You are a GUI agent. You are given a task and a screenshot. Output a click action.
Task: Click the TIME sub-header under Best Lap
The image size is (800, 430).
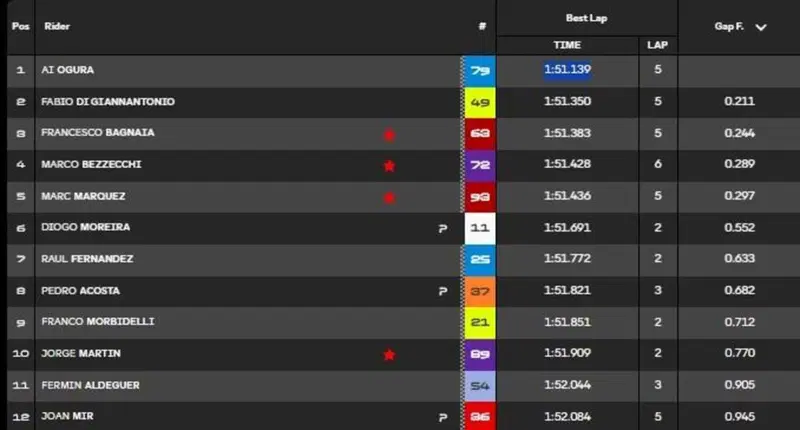pyautogui.click(x=567, y=45)
